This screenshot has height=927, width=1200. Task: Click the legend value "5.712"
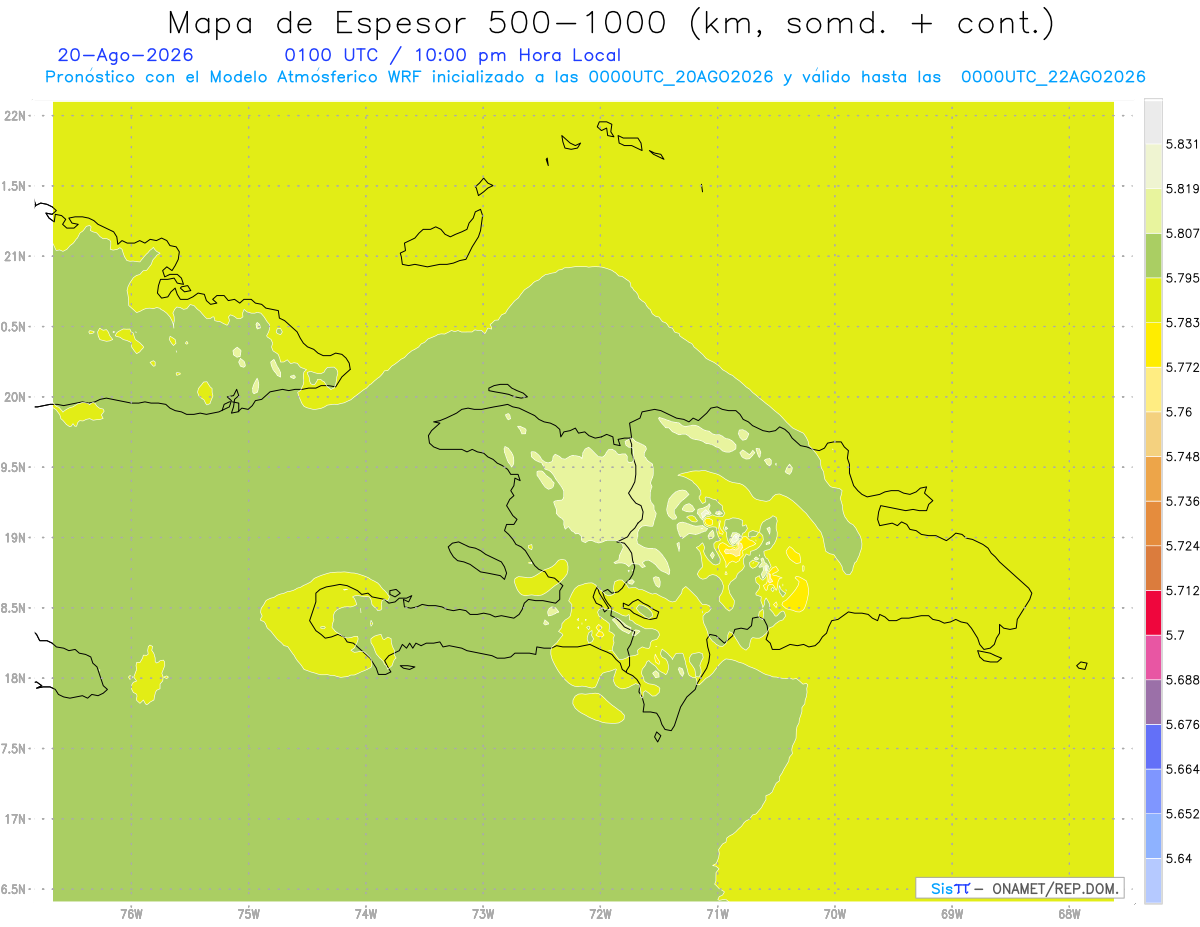1182,590
